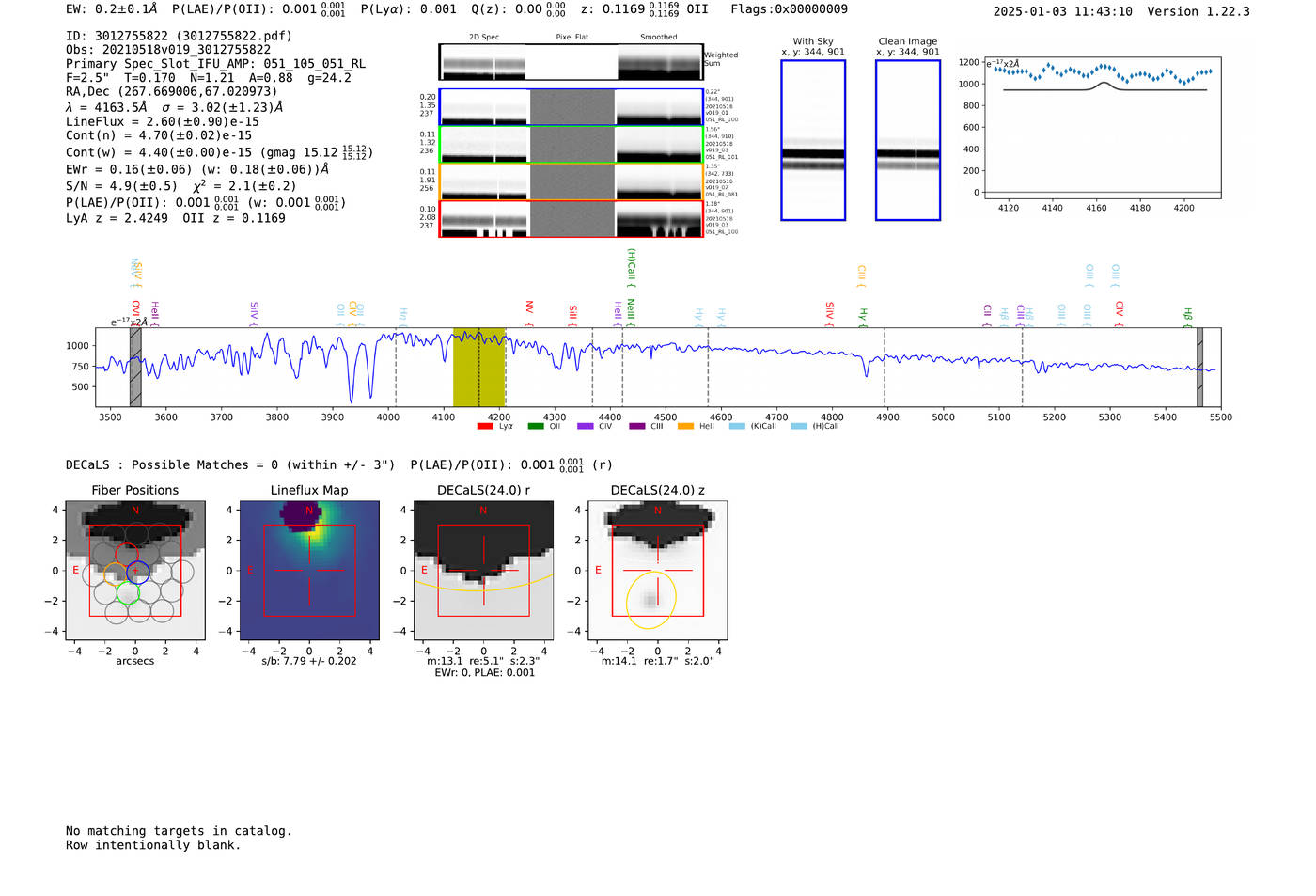The image size is (1316, 896).
Task: Click the blue fiber circle in Fiber Positions
Action: pyautogui.click(x=138, y=571)
